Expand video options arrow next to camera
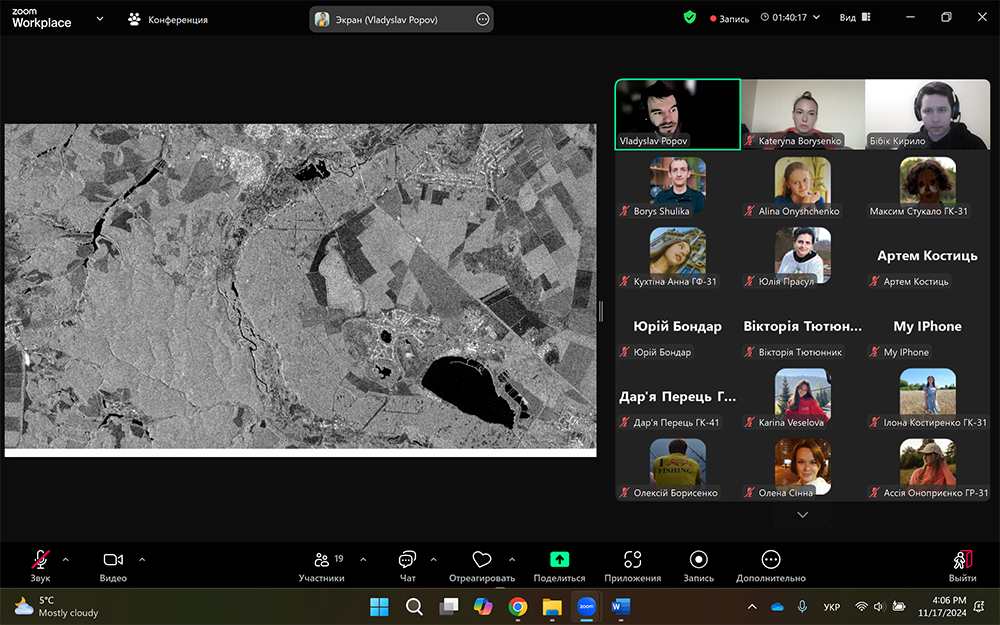 click(142, 559)
